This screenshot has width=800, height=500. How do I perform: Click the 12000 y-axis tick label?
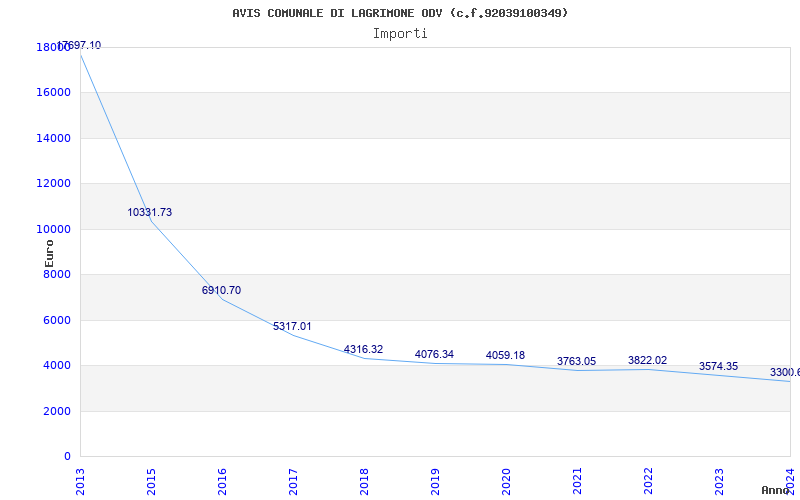tap(53, 184)
